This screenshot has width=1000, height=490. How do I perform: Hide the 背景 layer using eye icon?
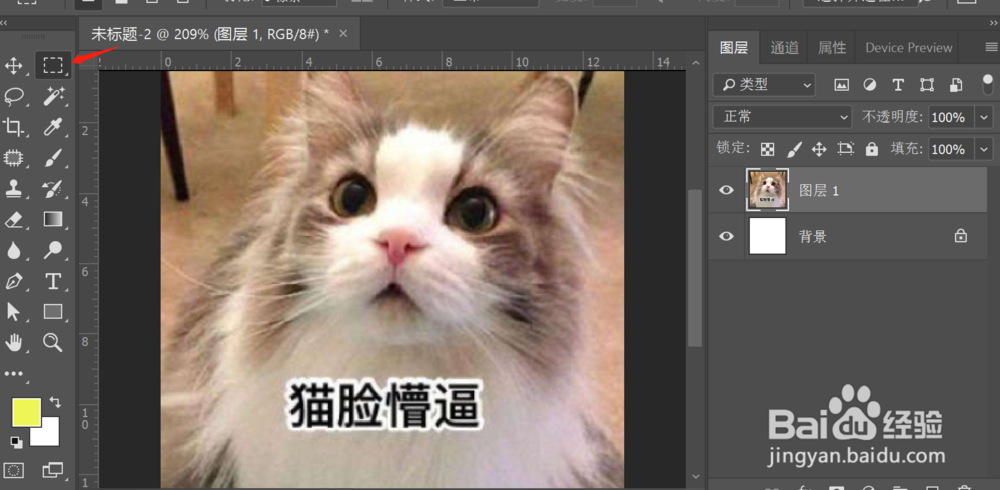pyautogui.click(x=726, y=236)
